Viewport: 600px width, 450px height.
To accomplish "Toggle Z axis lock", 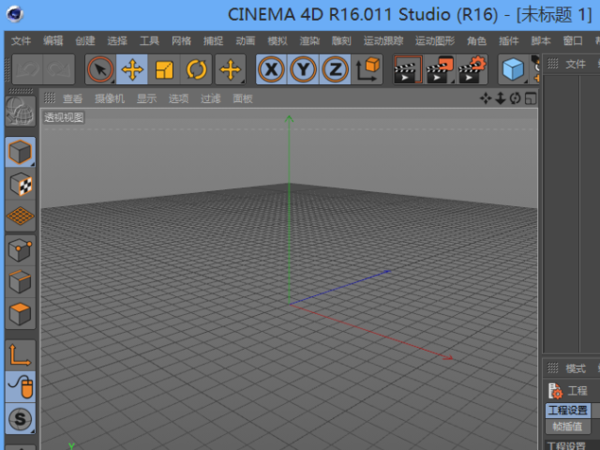I will [335, 69].
